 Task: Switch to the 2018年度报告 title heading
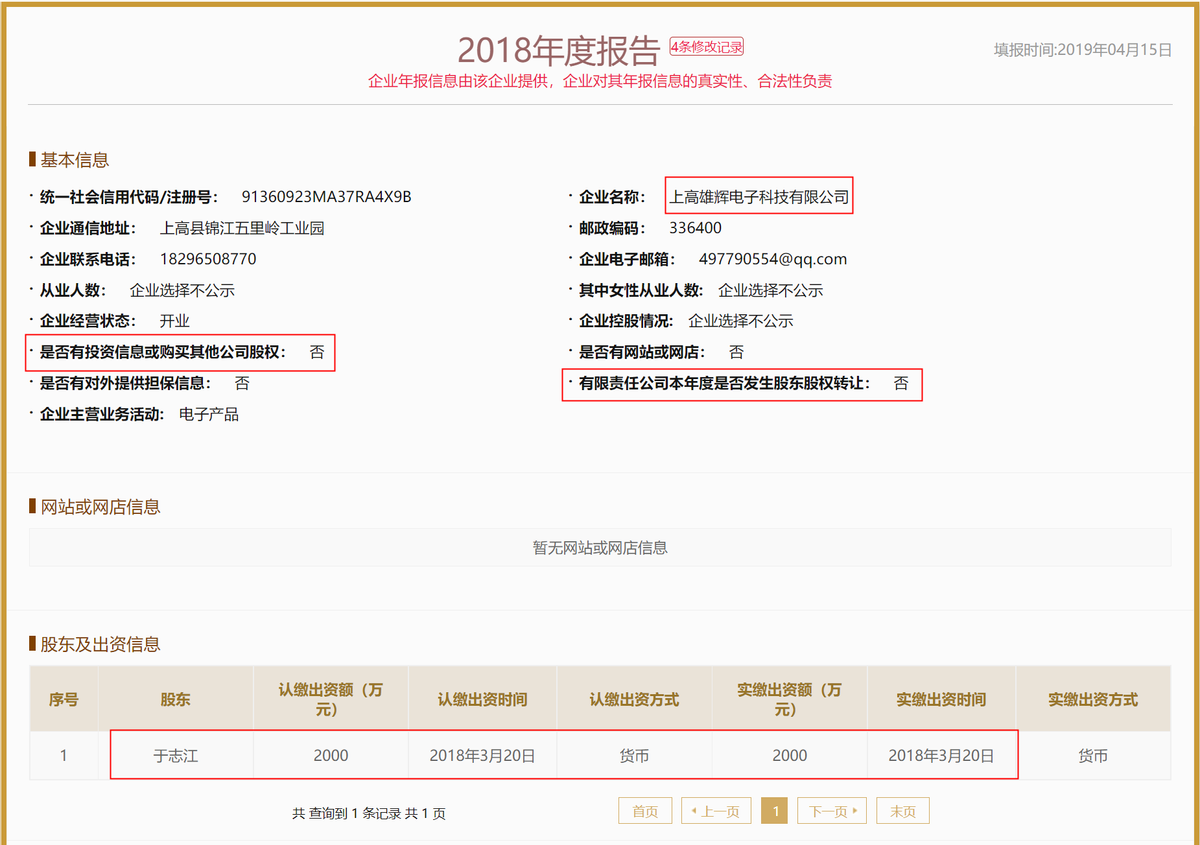point(560,46)
